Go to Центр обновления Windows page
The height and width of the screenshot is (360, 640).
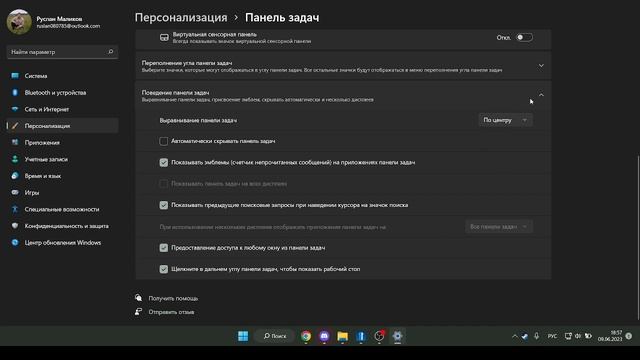pos(62,242)
